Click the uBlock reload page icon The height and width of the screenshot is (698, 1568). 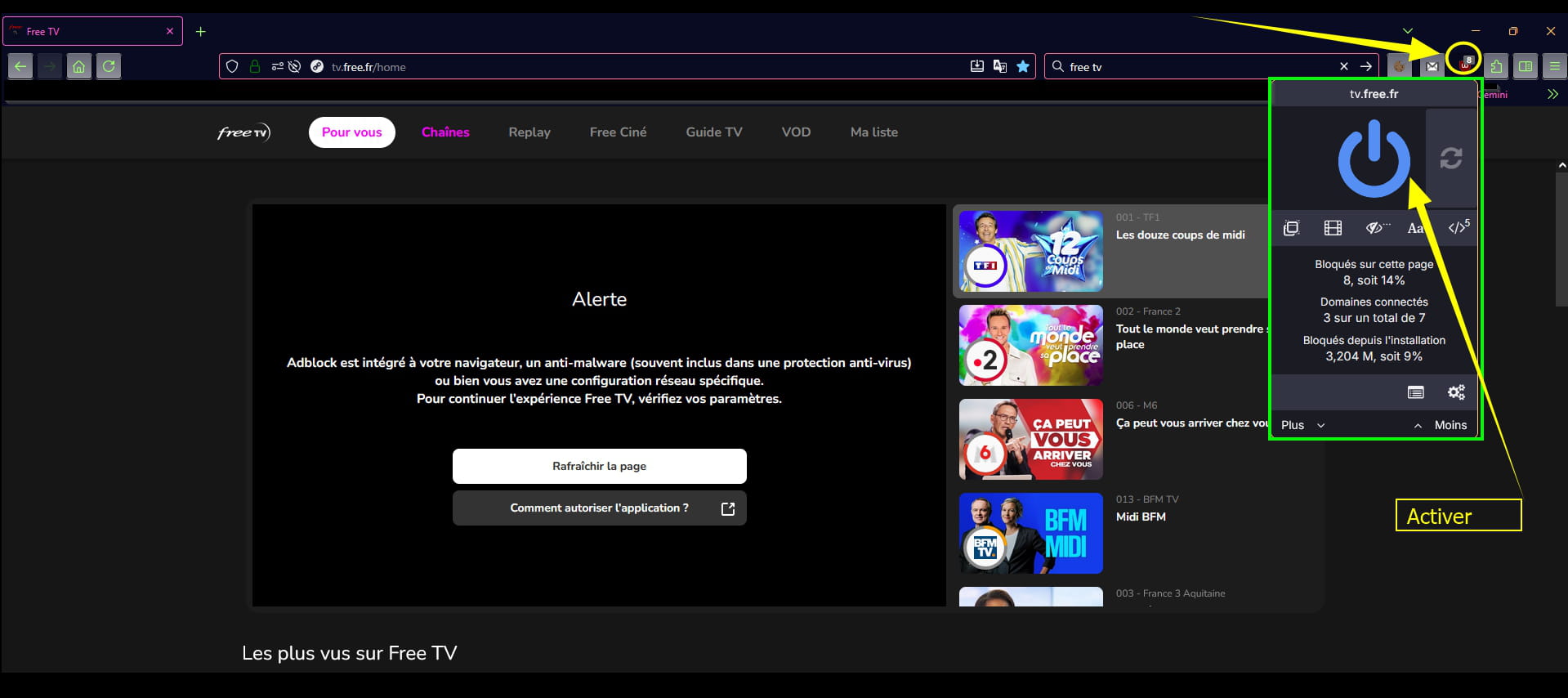click(1450, 158)
